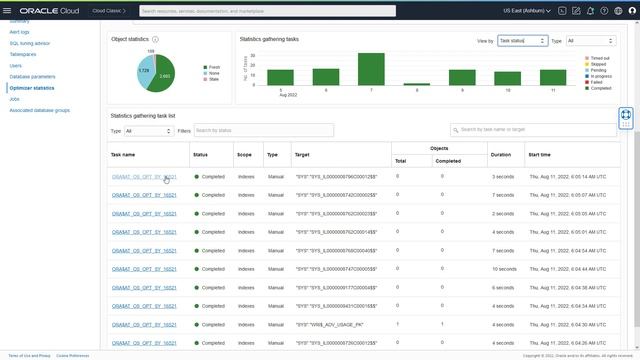Viewport: 640px width, 360px height.
Task: Click the page vertical scrollbar
Action: tap(637, 229)
